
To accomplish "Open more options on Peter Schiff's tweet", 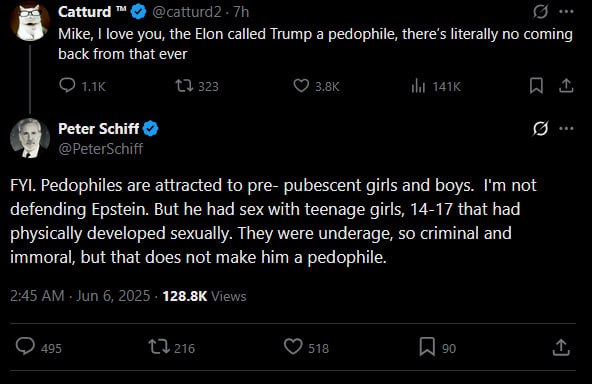I will click(566, 128).
